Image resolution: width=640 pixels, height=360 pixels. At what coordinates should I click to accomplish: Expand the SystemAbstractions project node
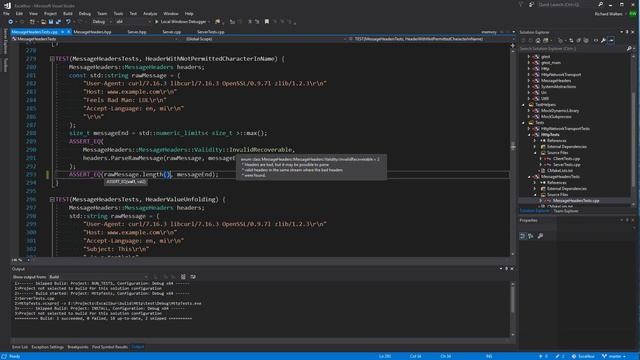[529, 87]
